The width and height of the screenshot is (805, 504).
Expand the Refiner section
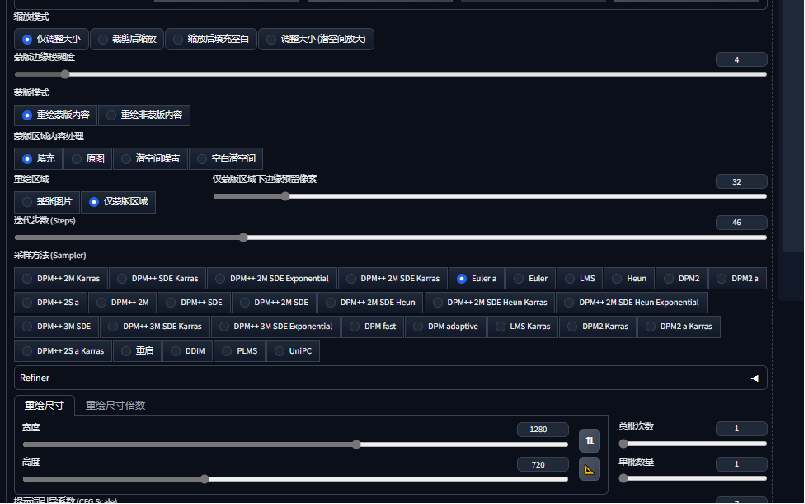(390, 378)
